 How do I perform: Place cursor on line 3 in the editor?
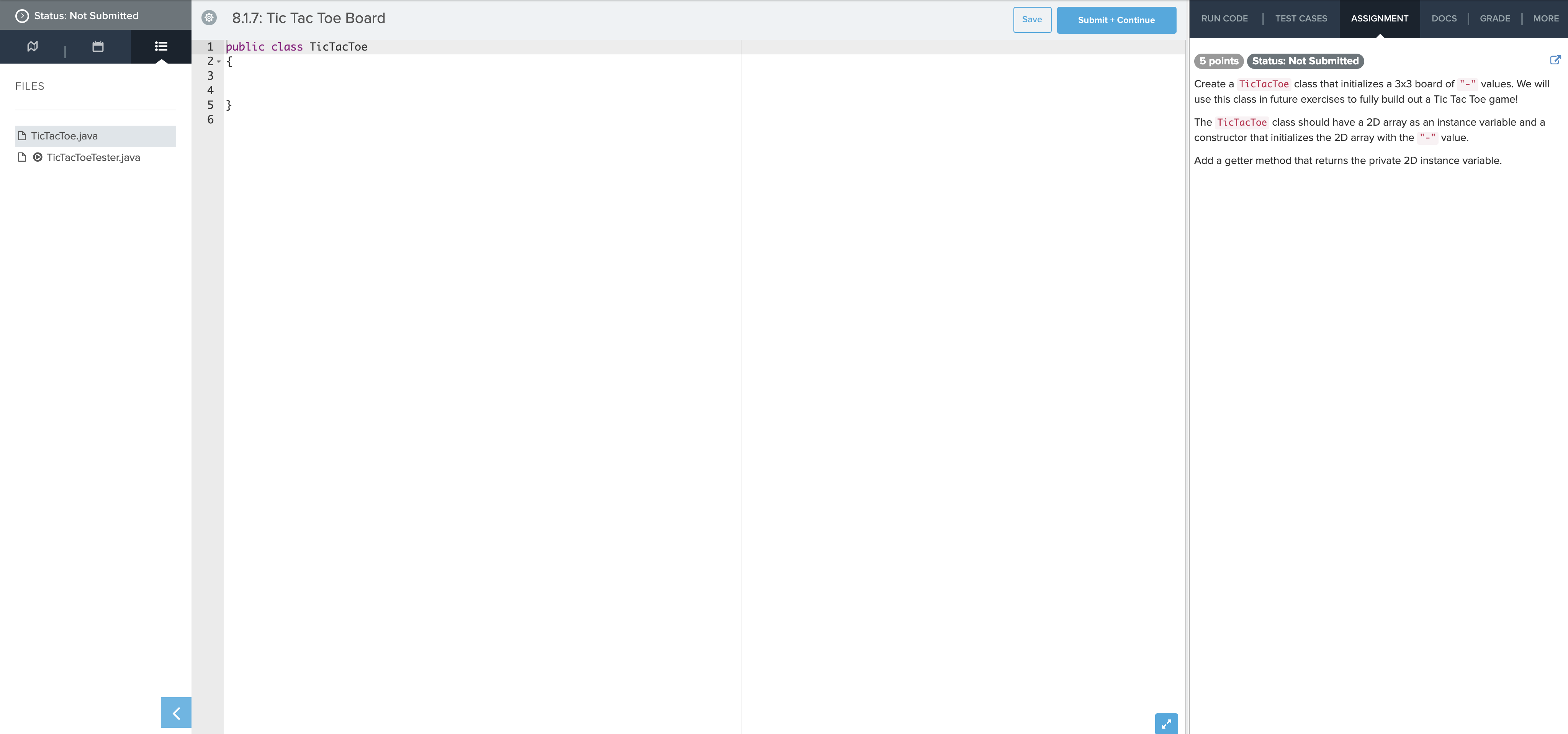pyautogui.click(x=304, y=75)
